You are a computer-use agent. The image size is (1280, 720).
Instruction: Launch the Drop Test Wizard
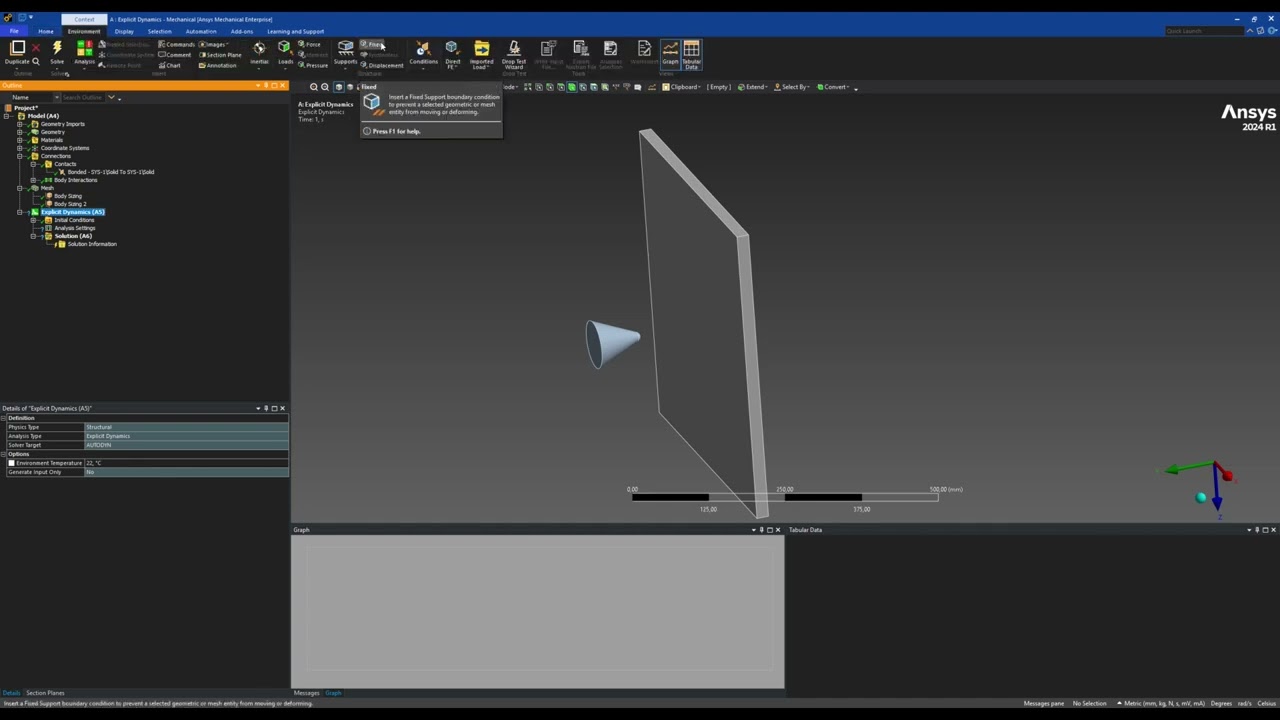[514, 54]
